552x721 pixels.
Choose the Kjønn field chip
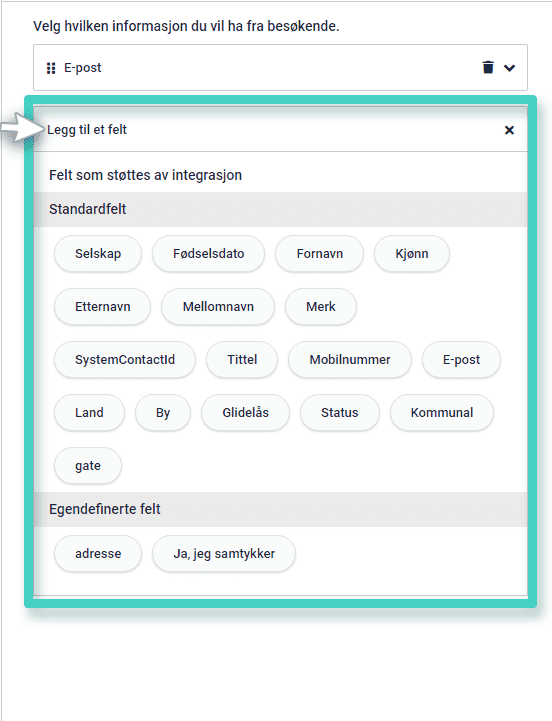point(412,253)
